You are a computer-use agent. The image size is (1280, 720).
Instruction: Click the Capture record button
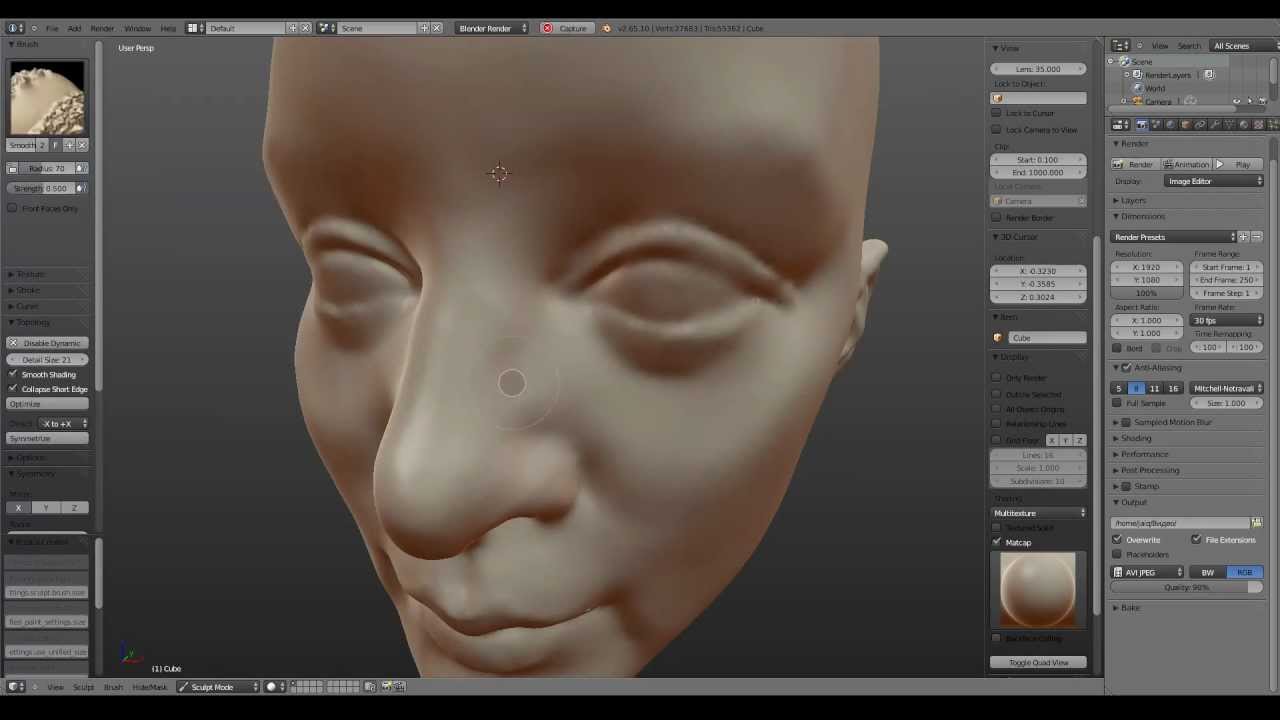(x=565, y=28)
